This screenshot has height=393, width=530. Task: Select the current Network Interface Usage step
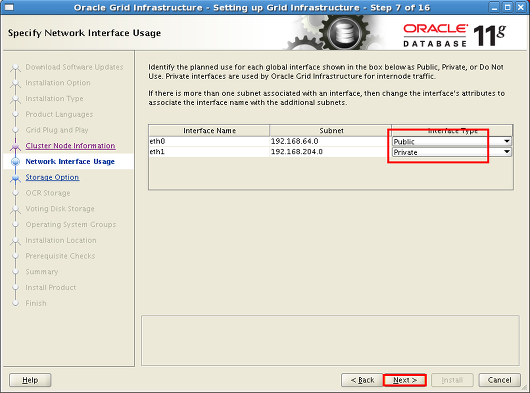tap(70, 162)
